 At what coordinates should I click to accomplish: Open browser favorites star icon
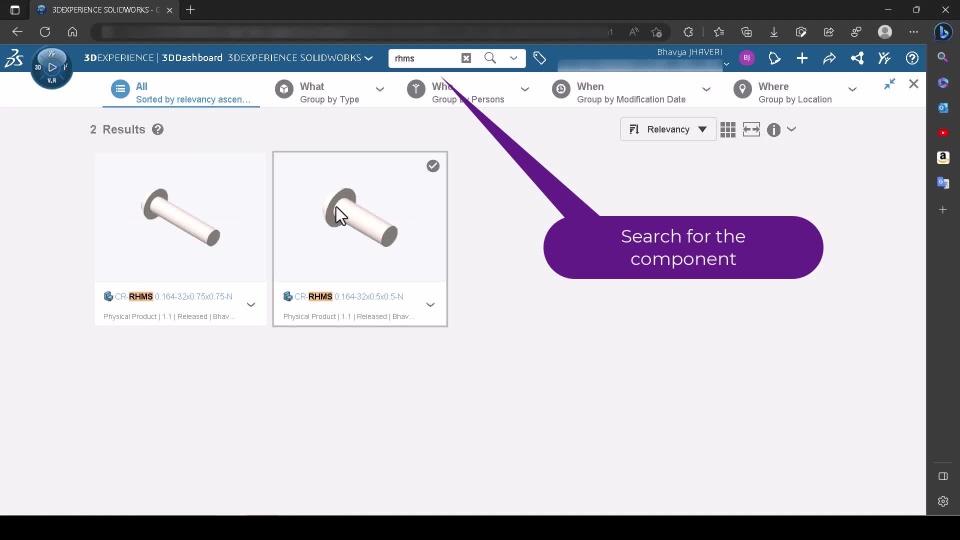click(x=719, y=32)
